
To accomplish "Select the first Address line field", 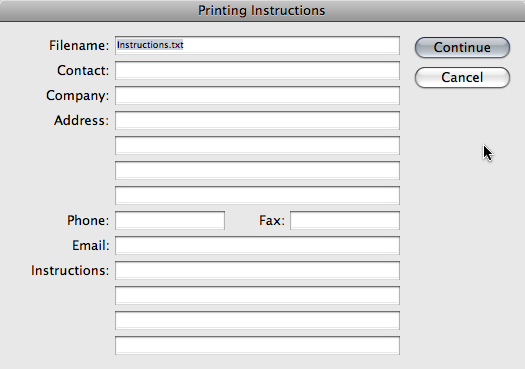I will 257,120.
